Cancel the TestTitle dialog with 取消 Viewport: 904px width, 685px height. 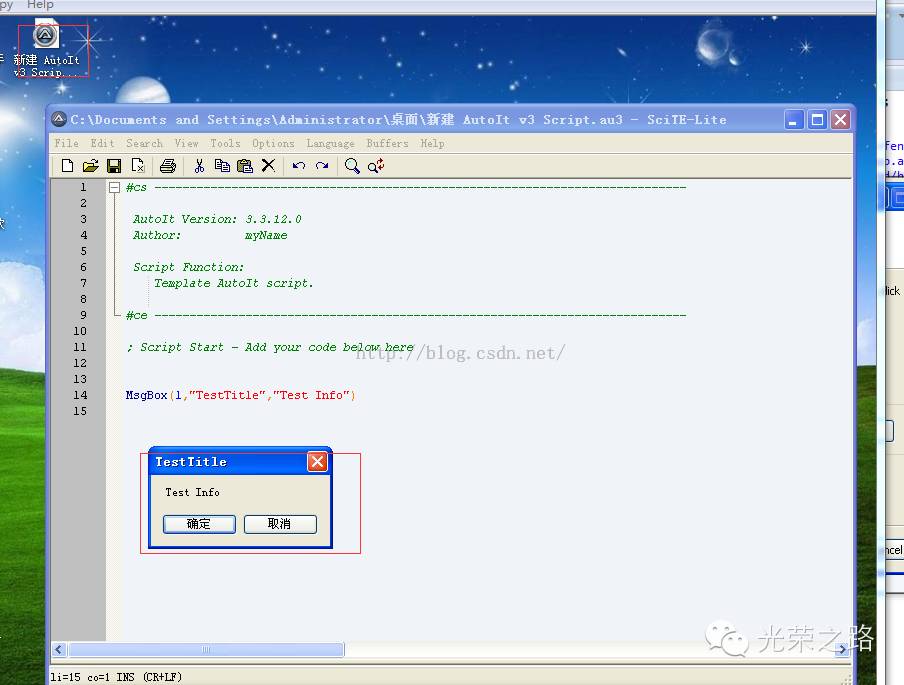click(280, 524)
